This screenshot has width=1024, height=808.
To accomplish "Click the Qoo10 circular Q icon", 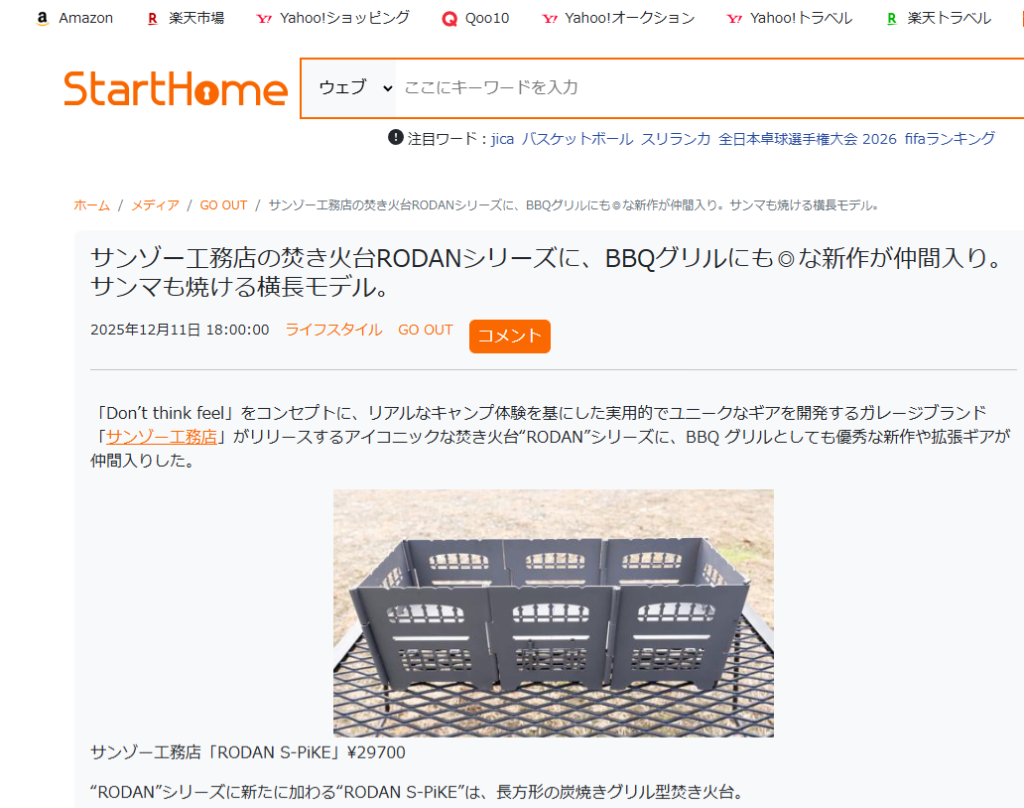I will click(449, 19).
